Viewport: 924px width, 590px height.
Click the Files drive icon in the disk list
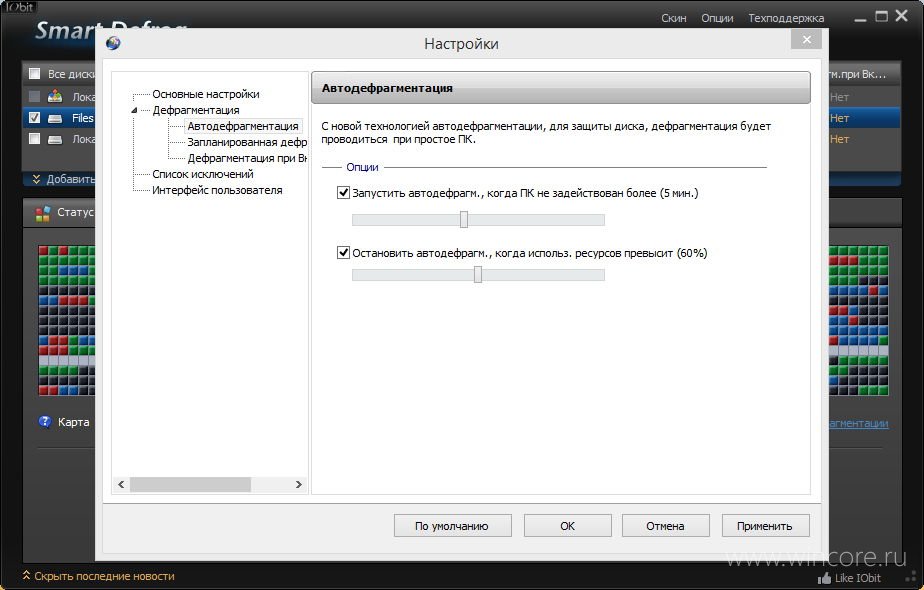[55, 118]
